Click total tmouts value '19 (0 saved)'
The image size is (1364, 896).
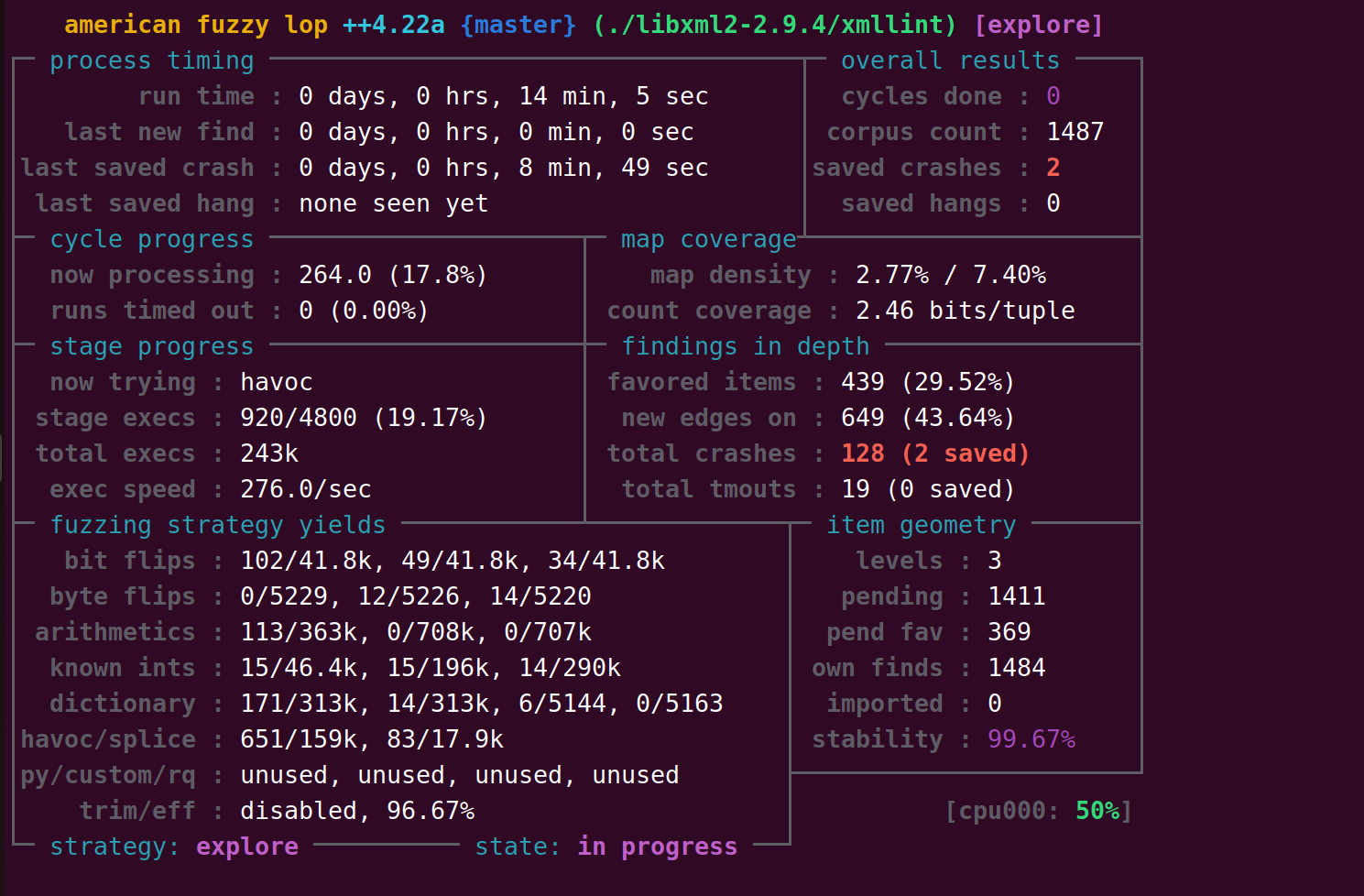pos(929,489)
